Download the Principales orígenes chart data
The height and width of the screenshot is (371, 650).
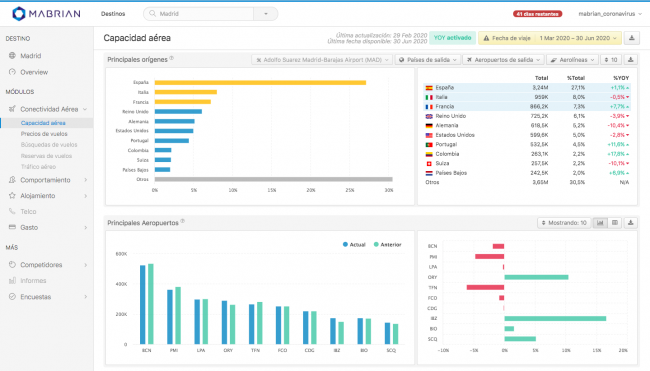coord(631,60)
